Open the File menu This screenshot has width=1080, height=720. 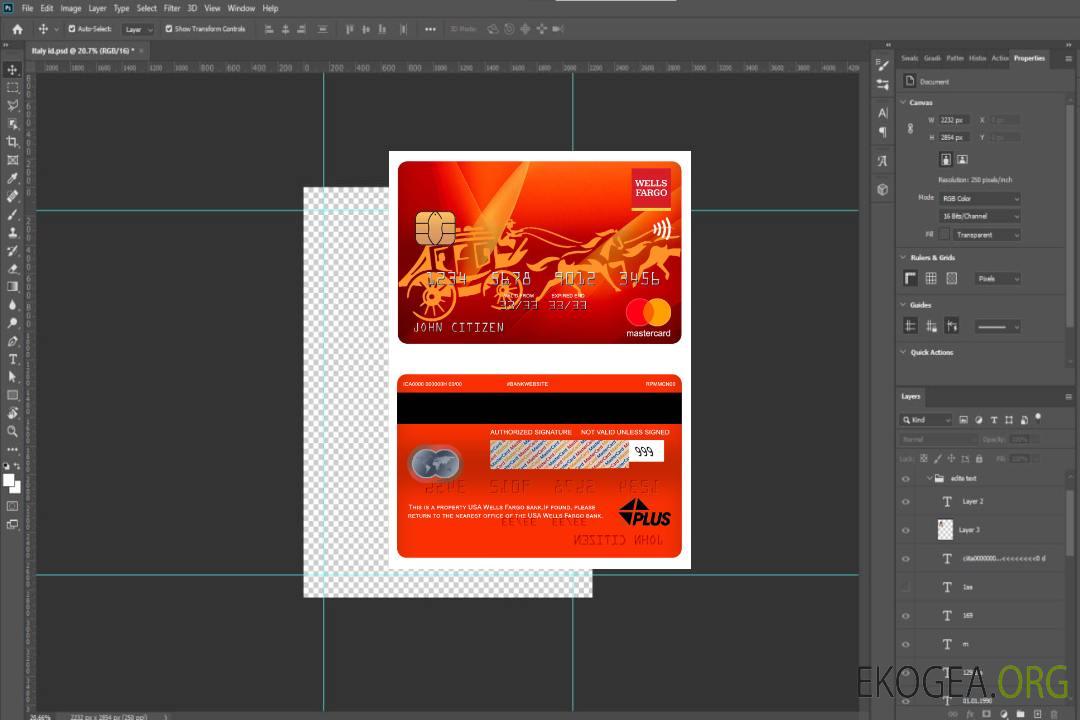click(x=27, y=8)
